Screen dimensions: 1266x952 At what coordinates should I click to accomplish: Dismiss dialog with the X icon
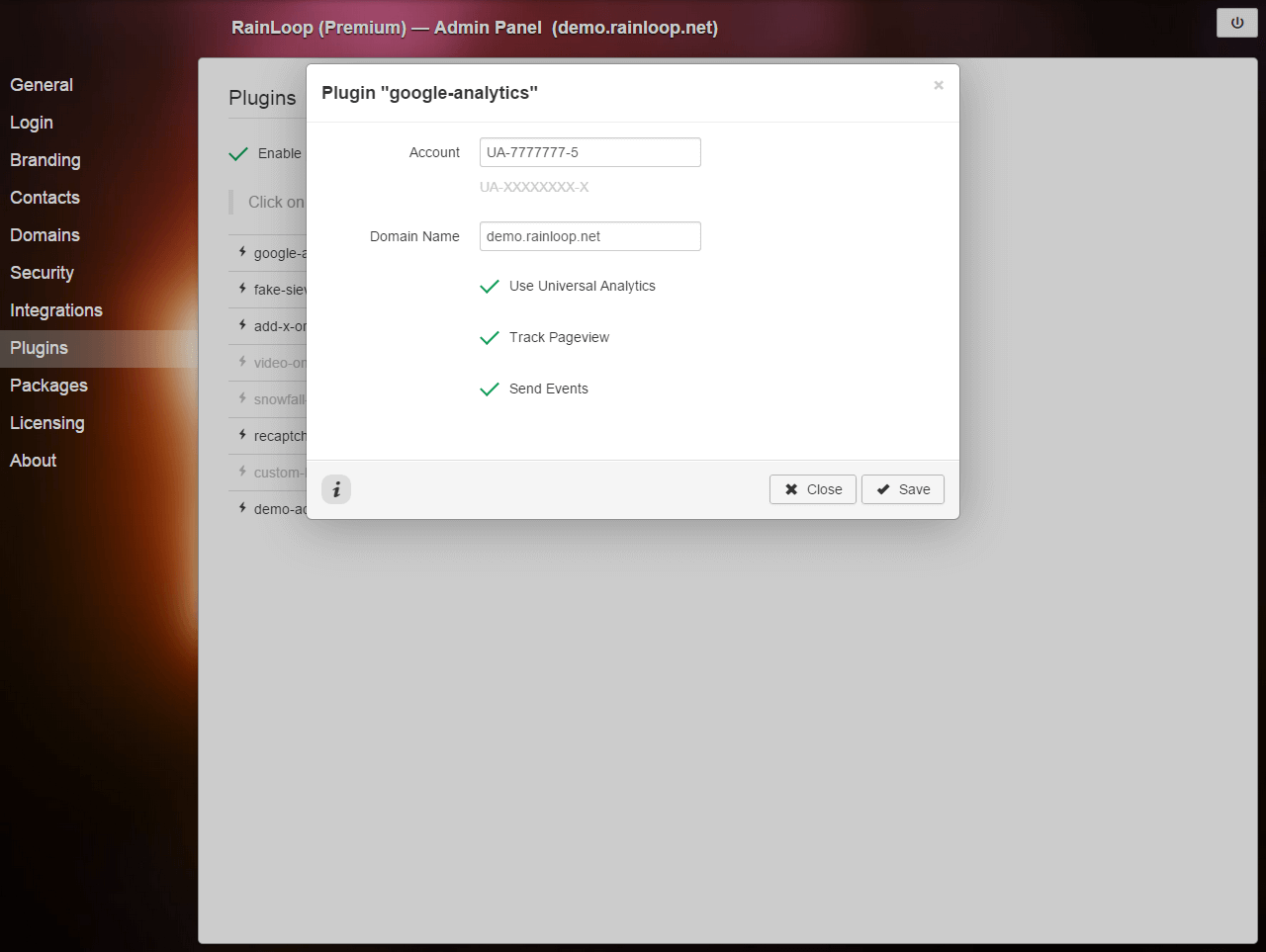point(938,86)
